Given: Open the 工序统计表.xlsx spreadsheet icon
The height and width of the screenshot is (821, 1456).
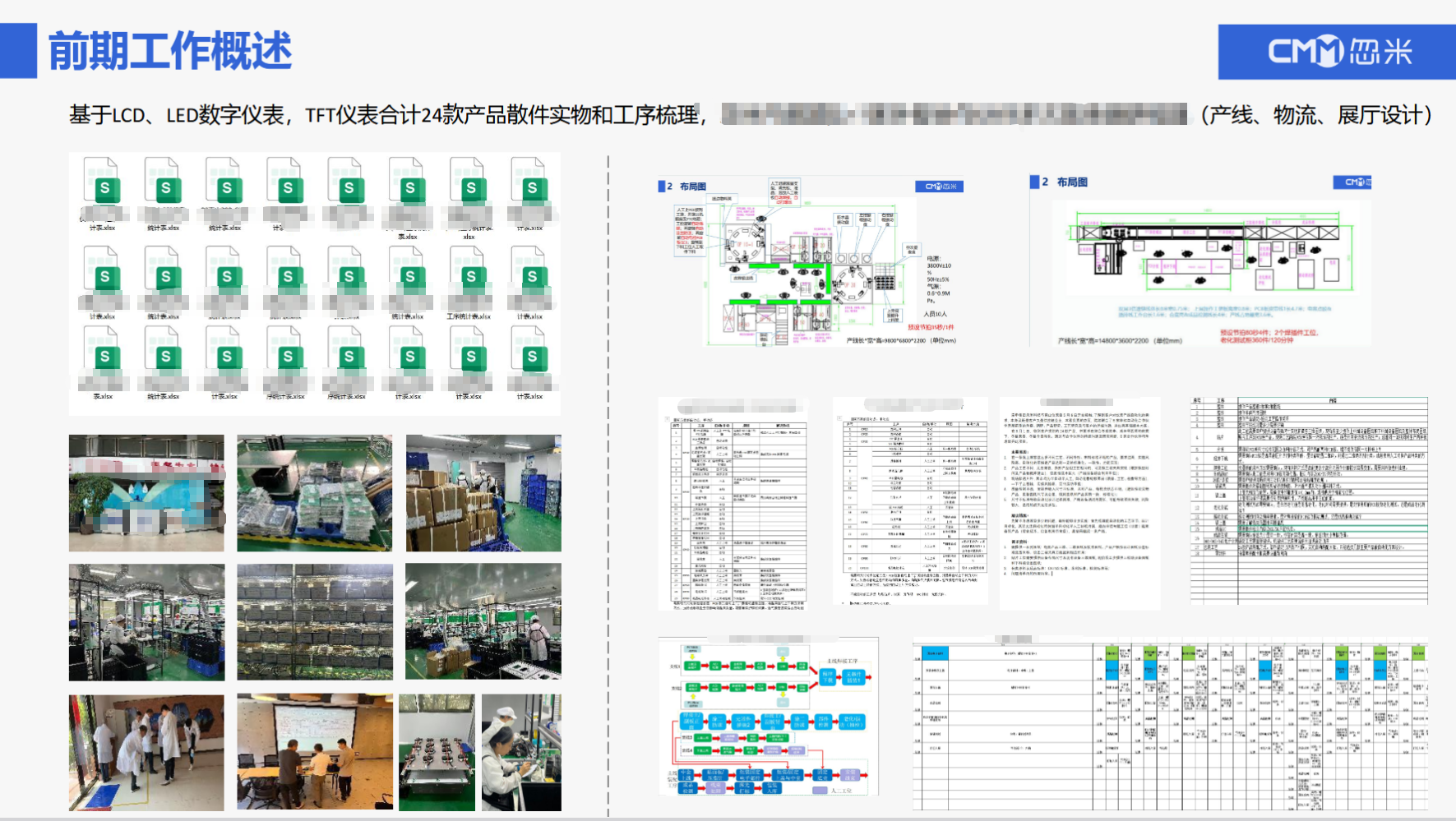Looking at the screenshot, I should click(469, 279).
